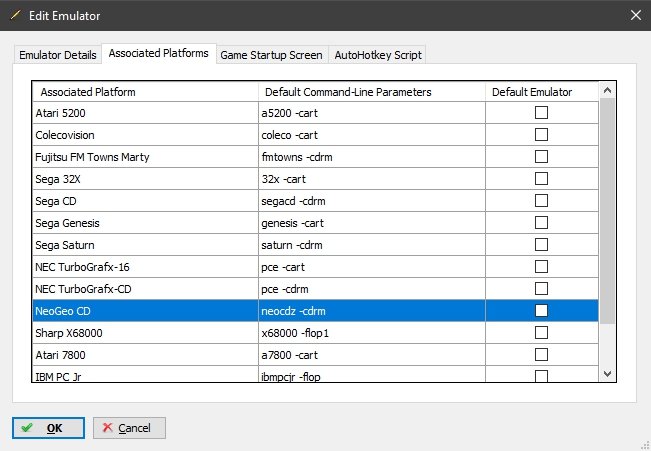Viewport: 651px width, 451px height.
Task: Tick the Sega 32X default emulator box
Action: [541, 179]
